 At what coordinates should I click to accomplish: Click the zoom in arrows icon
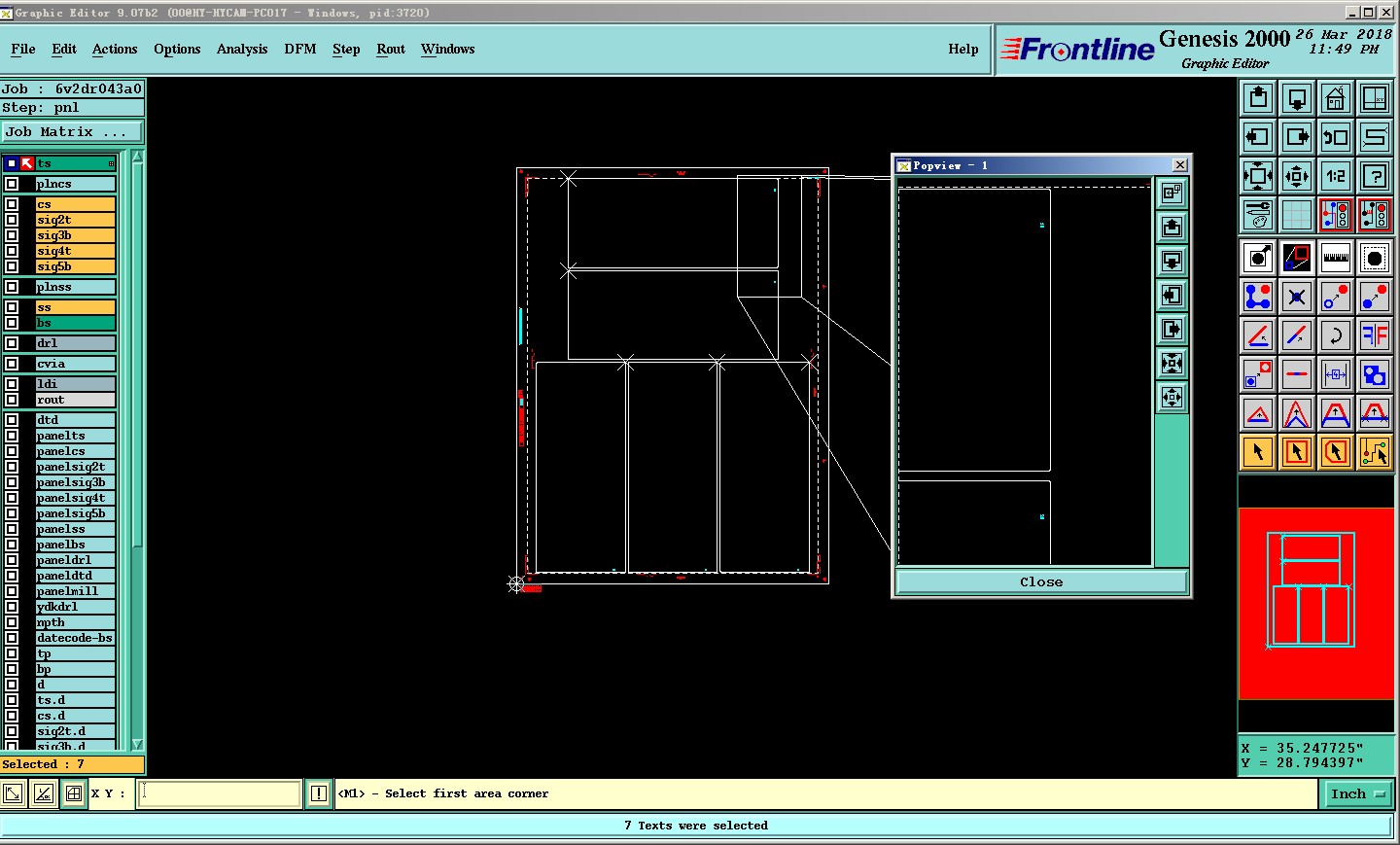tap(1258, 176)
